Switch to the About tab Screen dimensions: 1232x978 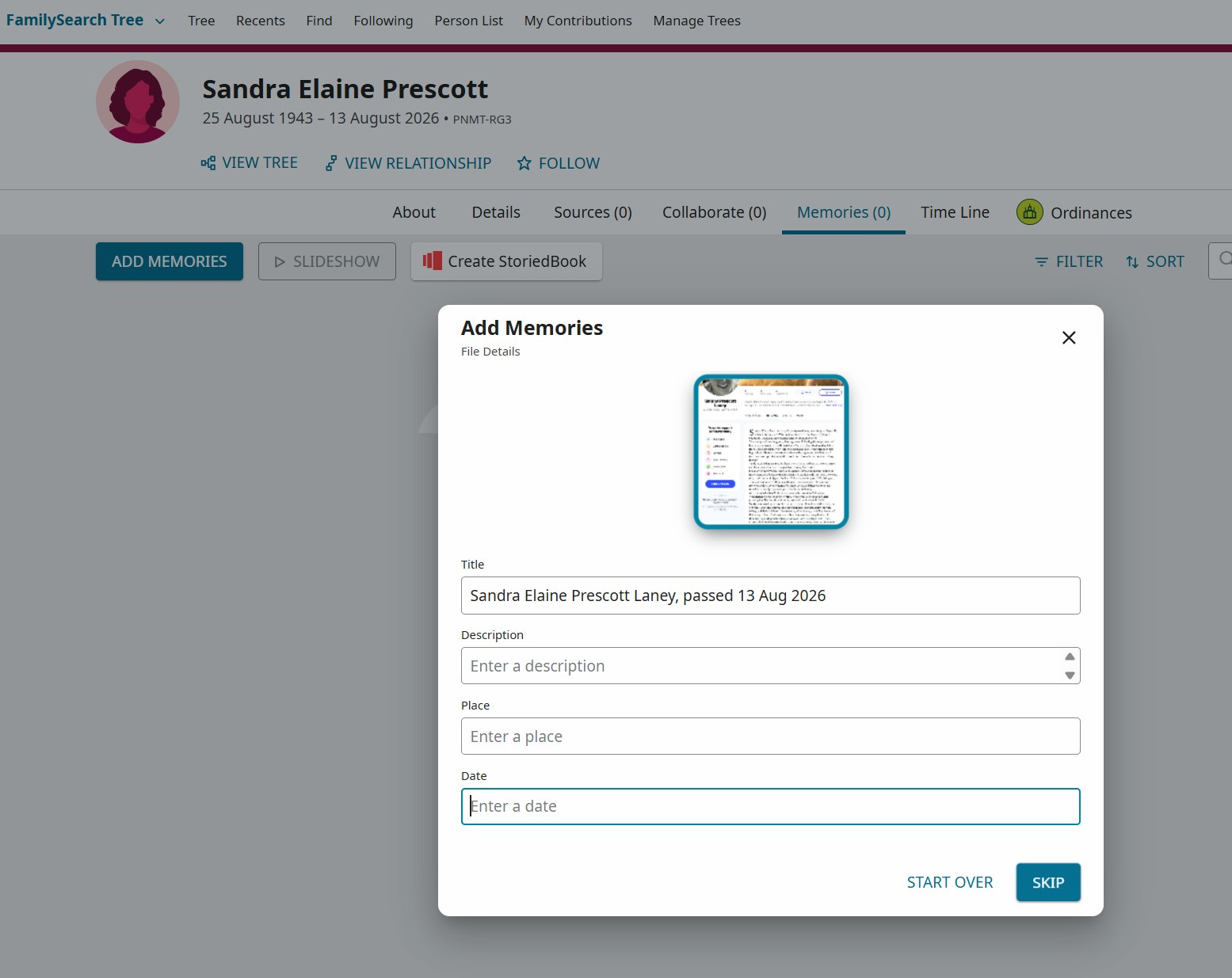(x=414, y=212)
